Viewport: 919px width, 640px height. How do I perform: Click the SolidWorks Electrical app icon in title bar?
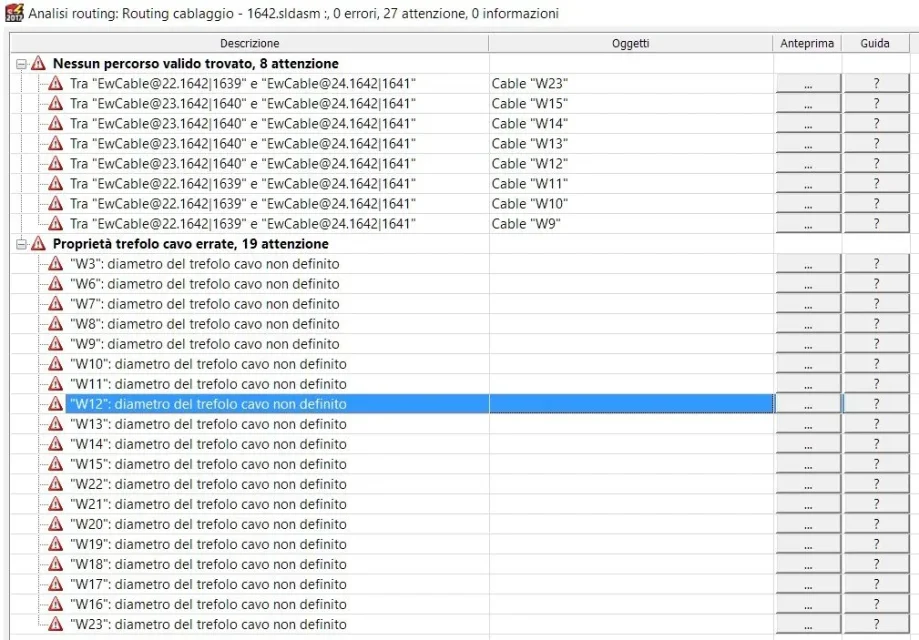pos(14,13)
